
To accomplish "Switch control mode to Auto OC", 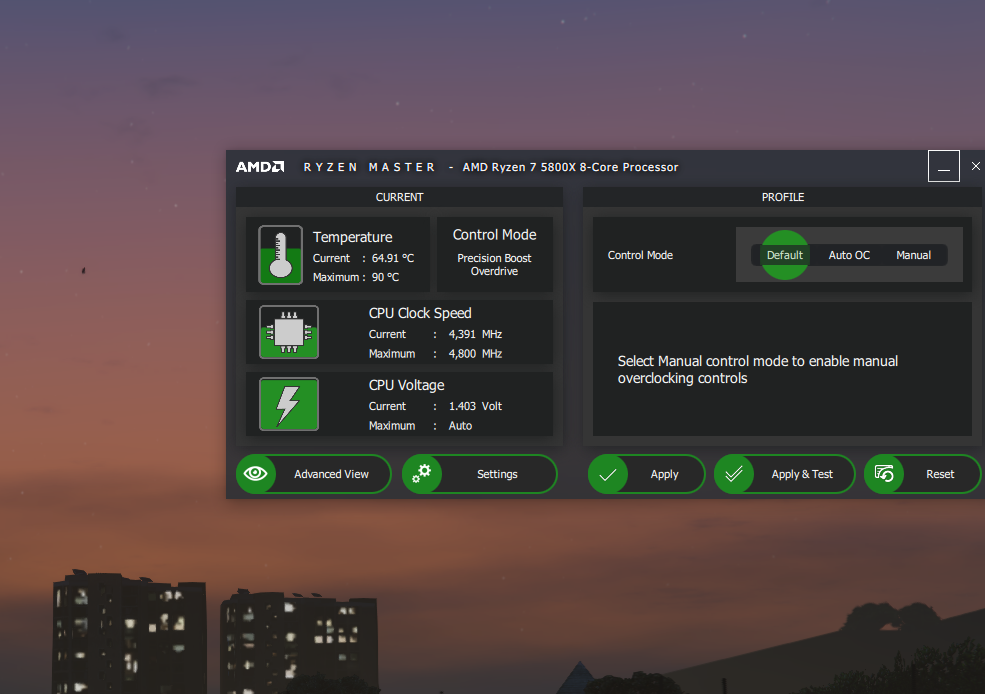I will click(x=849, y=255).
